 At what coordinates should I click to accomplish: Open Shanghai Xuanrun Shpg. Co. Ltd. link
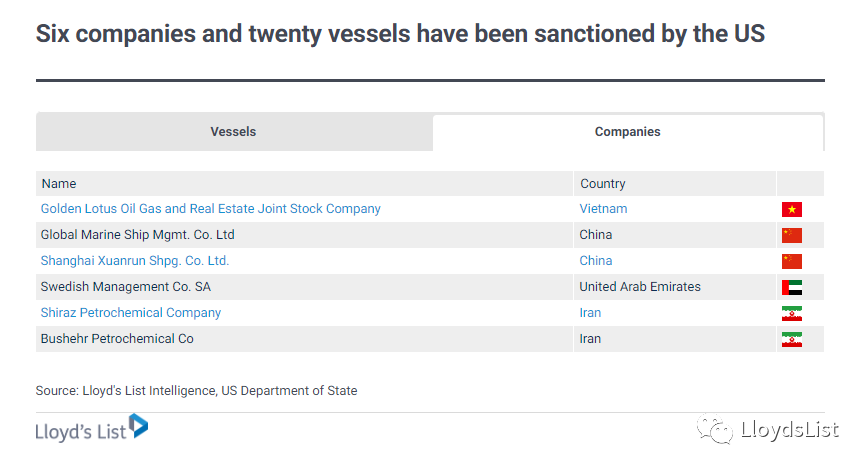pos(135,261)
